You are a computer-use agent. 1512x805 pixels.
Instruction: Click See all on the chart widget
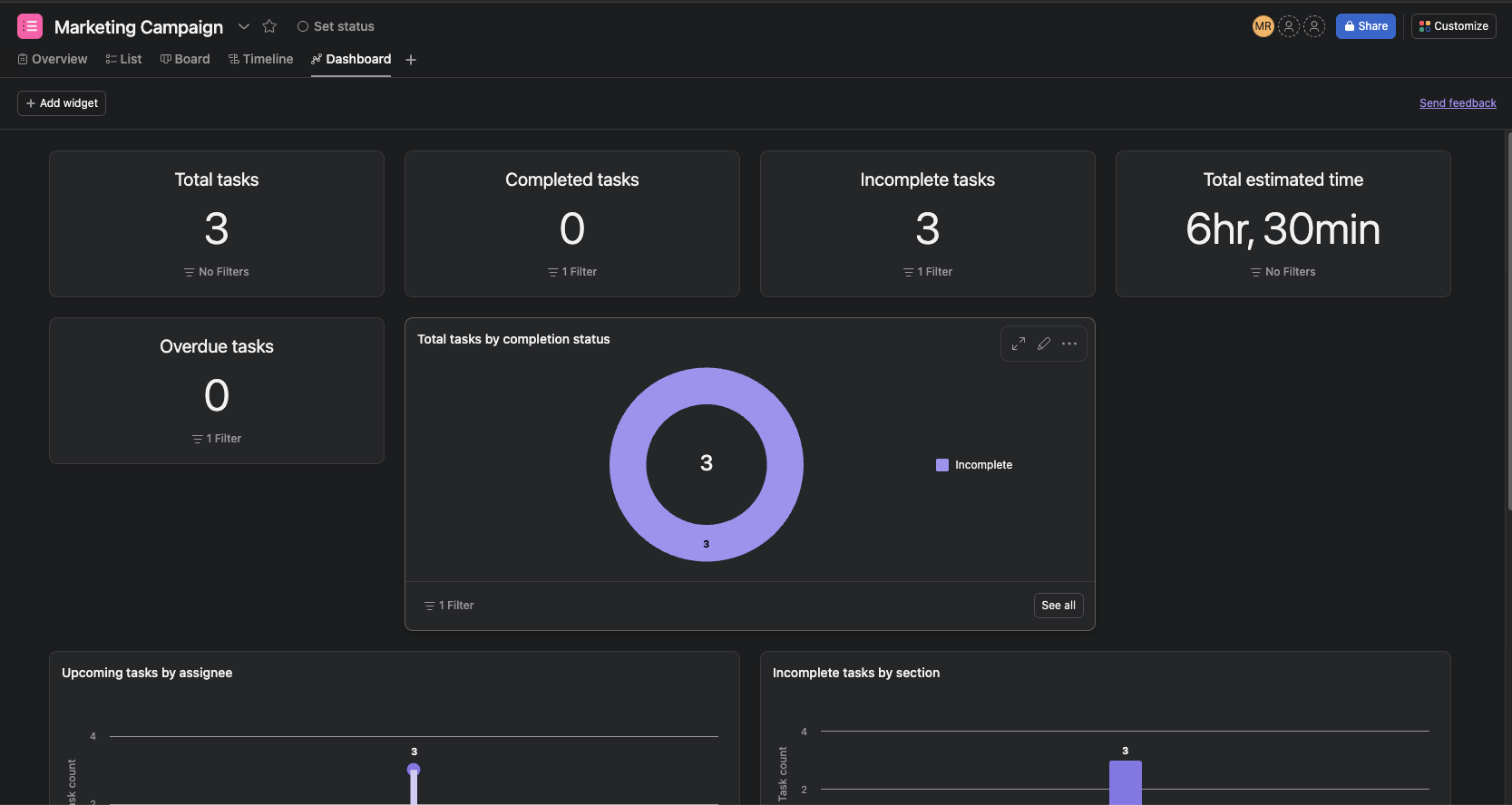pyautogui.click(x=1058, y=606)
